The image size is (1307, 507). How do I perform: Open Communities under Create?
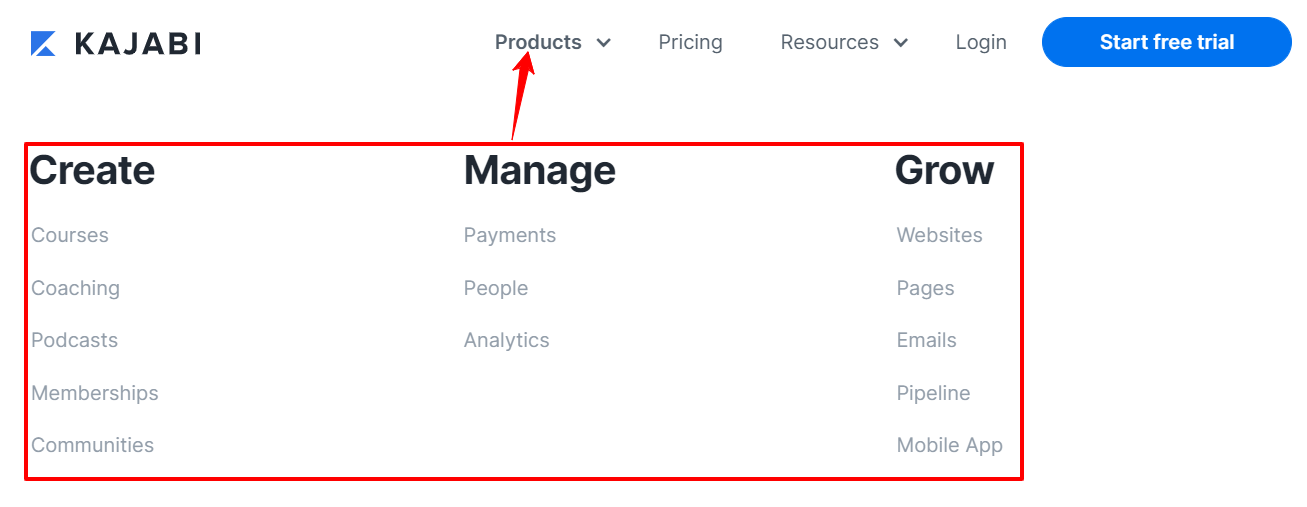click(x=92, y=445)
